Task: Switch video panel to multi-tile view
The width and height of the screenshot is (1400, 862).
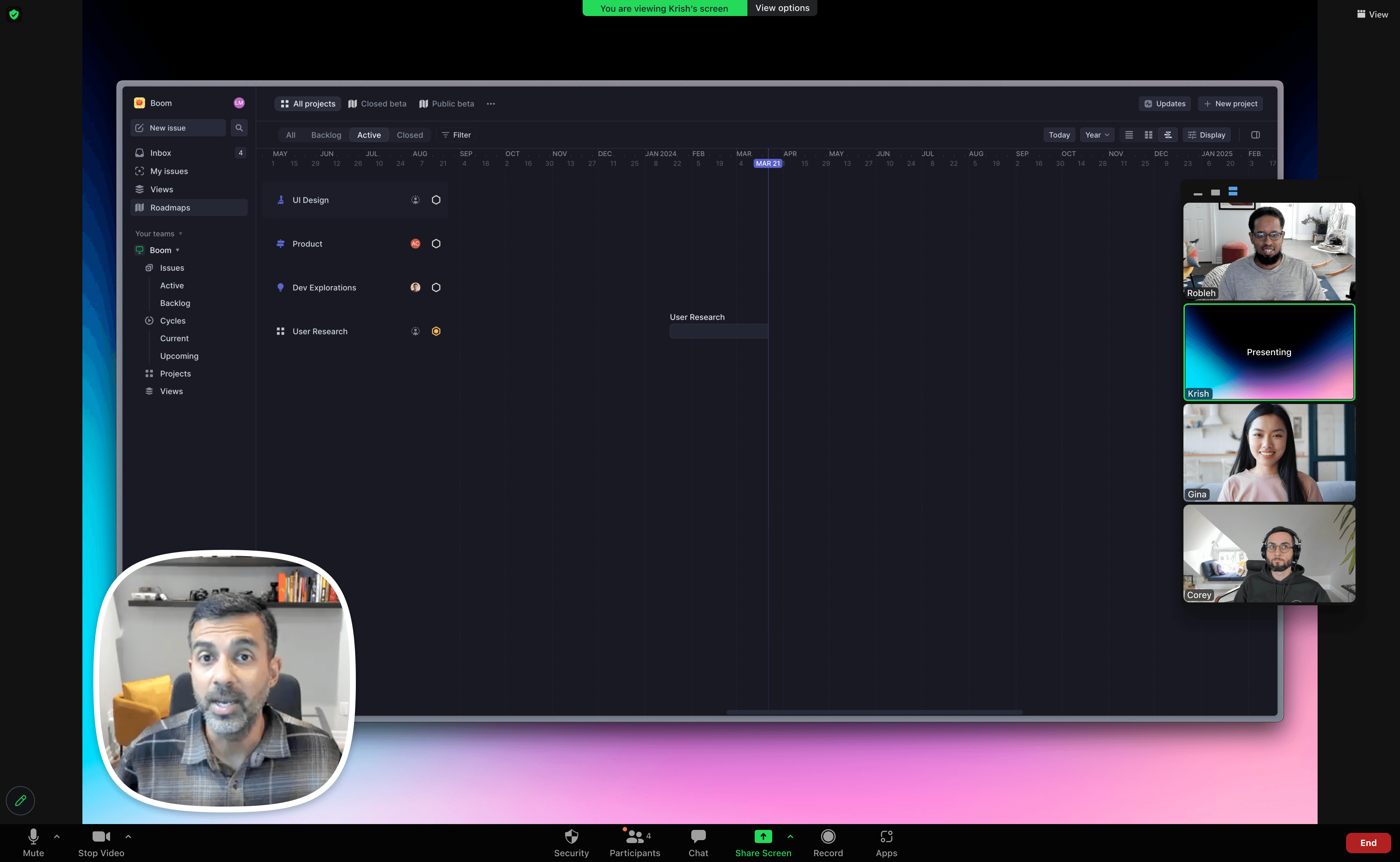Action: tap(1233, 191)
